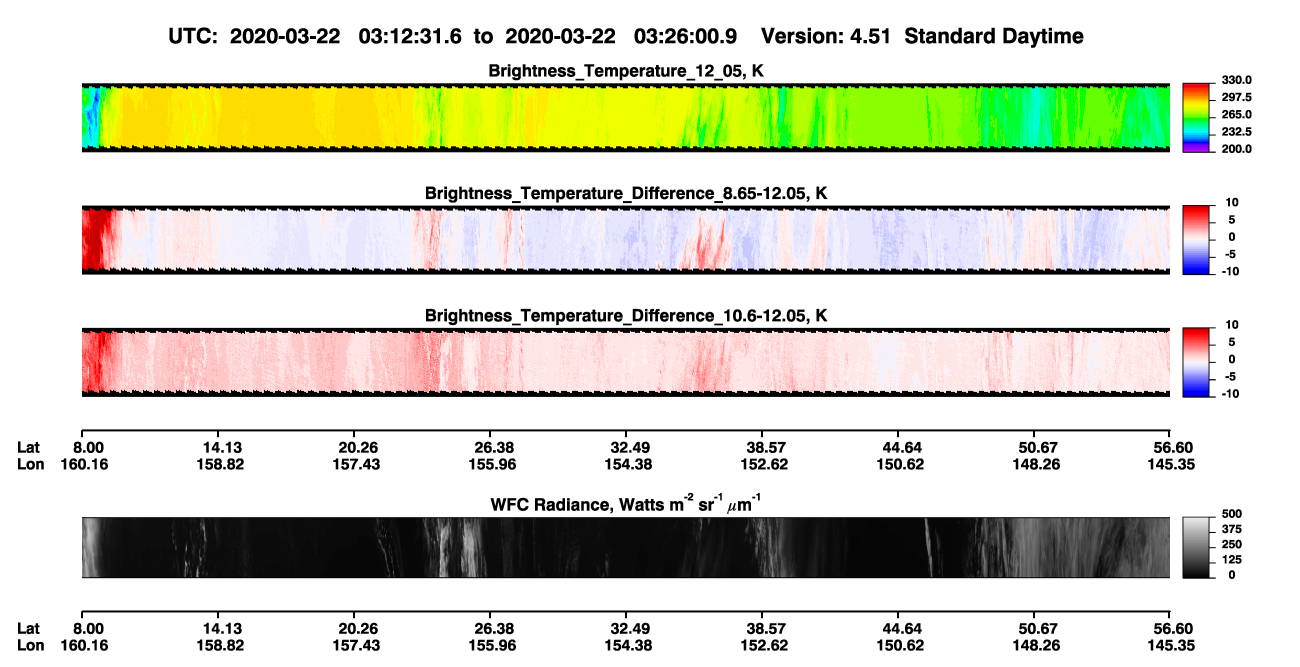
Task: Click longitude 155.96 on axis under WFC panel
Action: coord(490,646)
